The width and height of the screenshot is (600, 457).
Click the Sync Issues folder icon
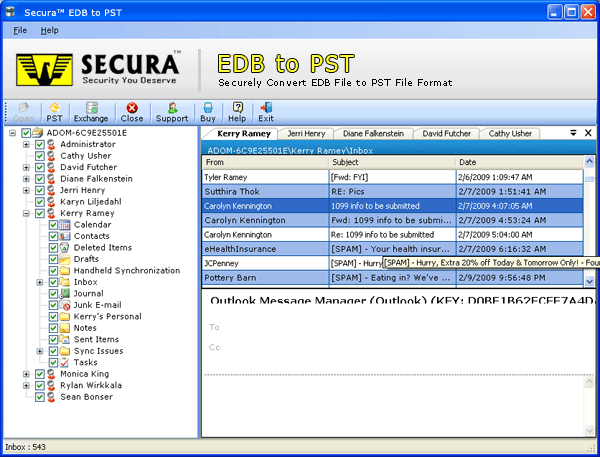(65, 351)
